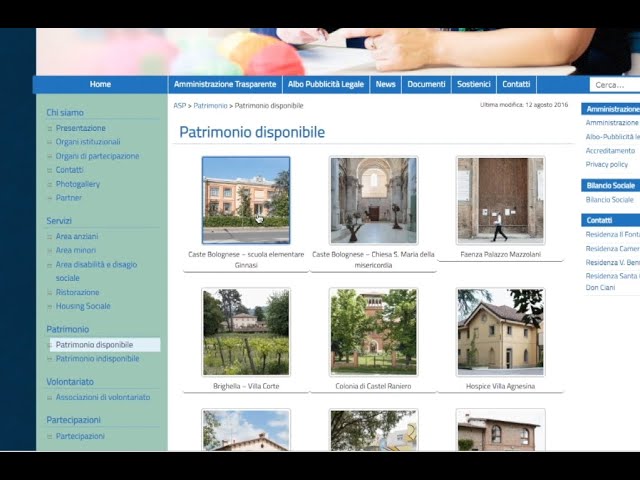Screen dimensions: 640x480
Task: Open the Chiesa S. Maria della misericordia photo
Action: pos(373,200)
